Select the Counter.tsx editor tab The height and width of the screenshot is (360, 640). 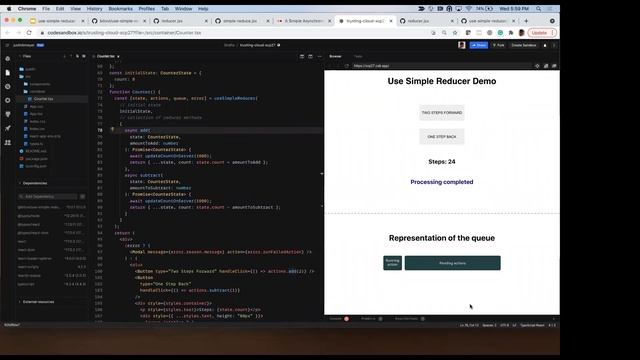click(x=106, y=56)
